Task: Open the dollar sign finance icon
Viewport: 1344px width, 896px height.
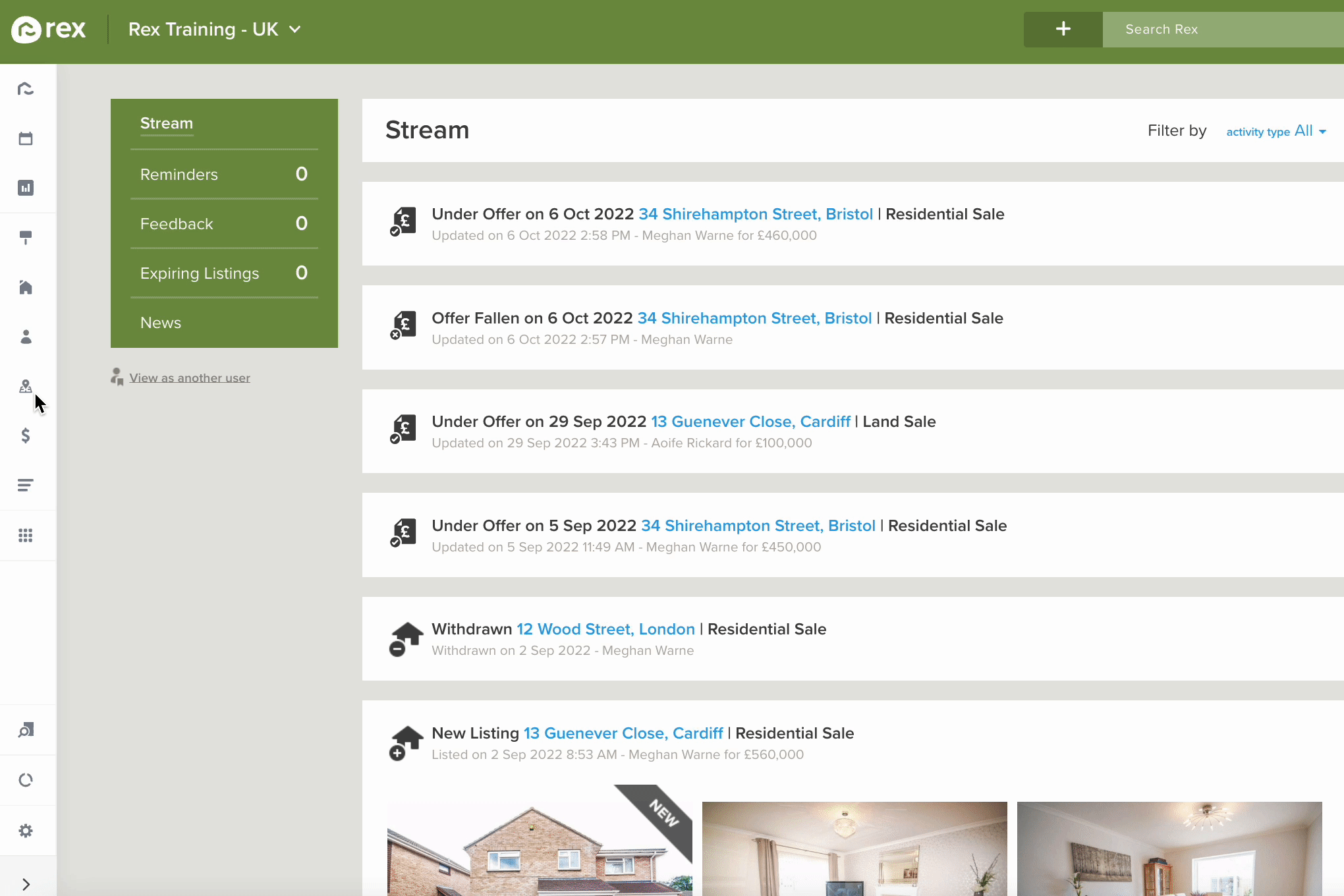Action: click(26, 435)
